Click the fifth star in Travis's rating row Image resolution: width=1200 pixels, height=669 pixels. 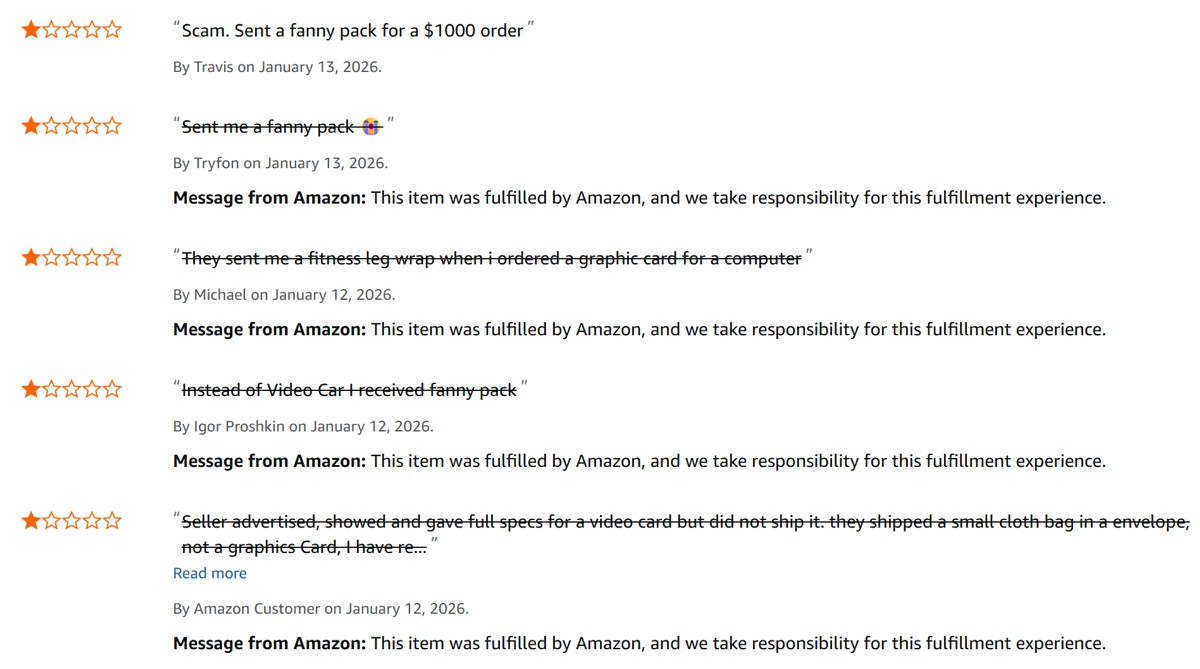113,29
